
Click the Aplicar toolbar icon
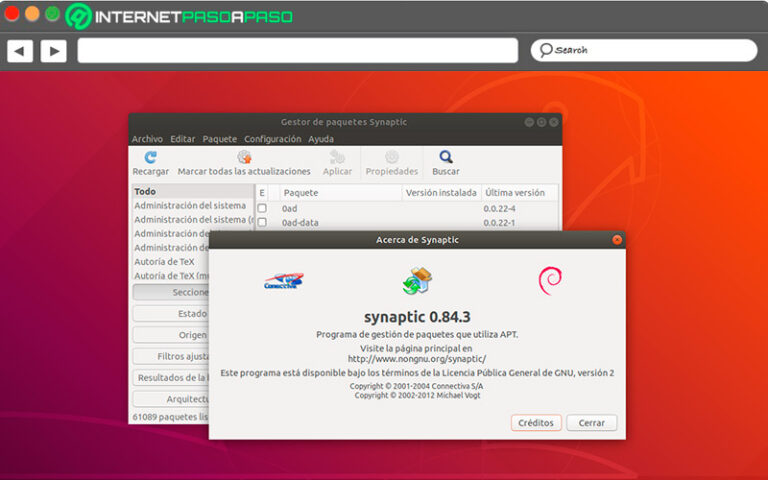(337, 157)
